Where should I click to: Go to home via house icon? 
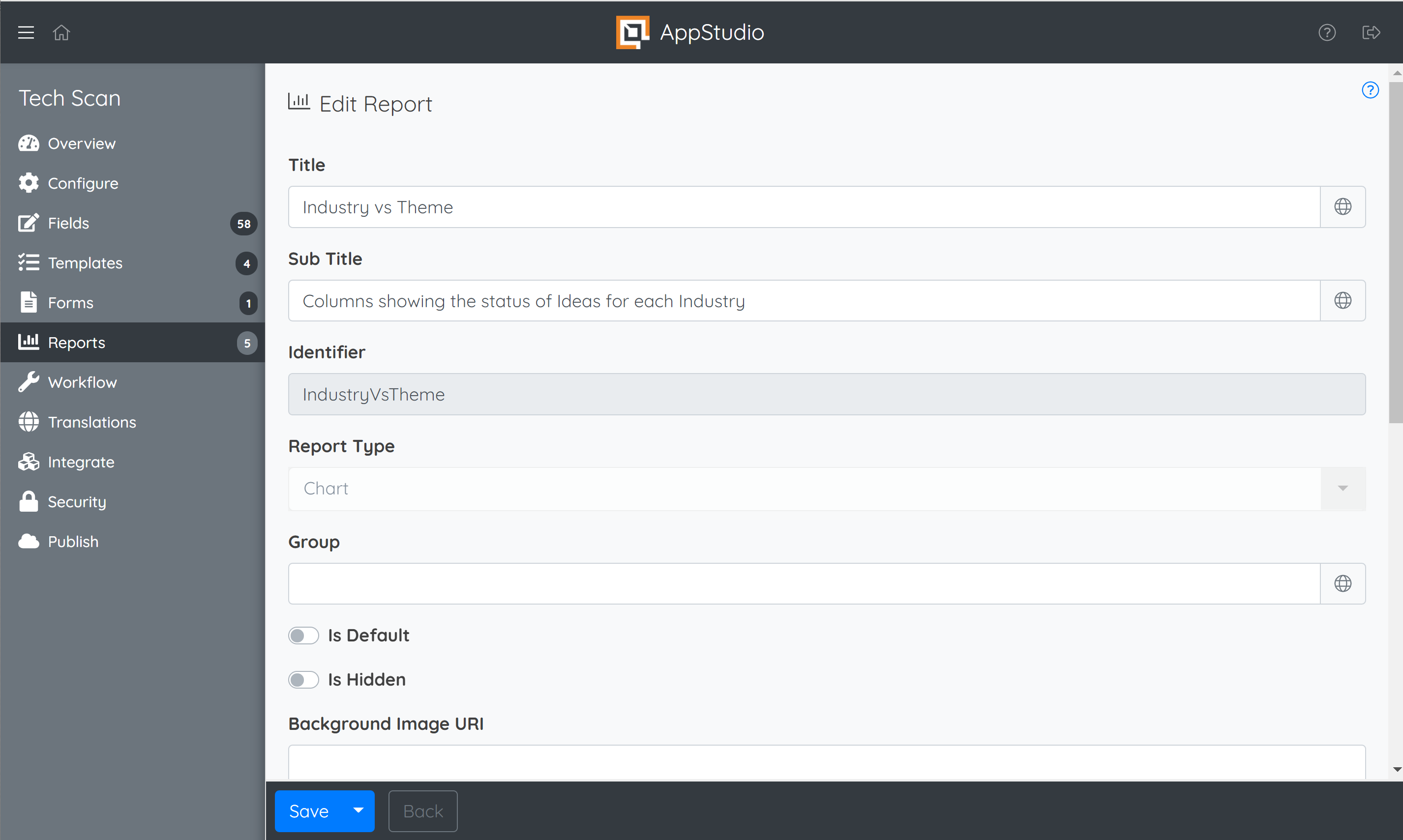point(61,33)
